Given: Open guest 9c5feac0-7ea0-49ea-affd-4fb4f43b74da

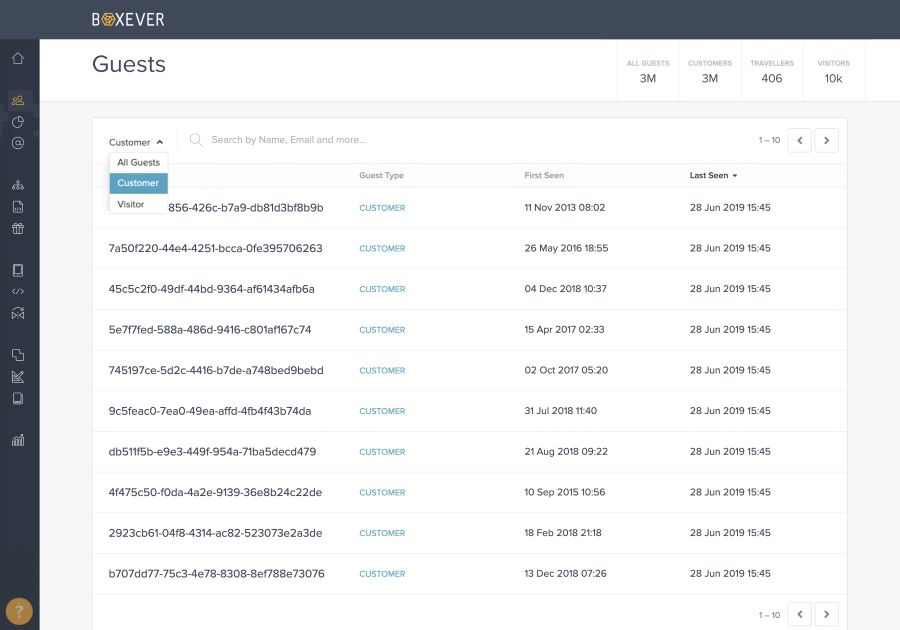Looking at the screenshot, I should [x=210, y=411].
